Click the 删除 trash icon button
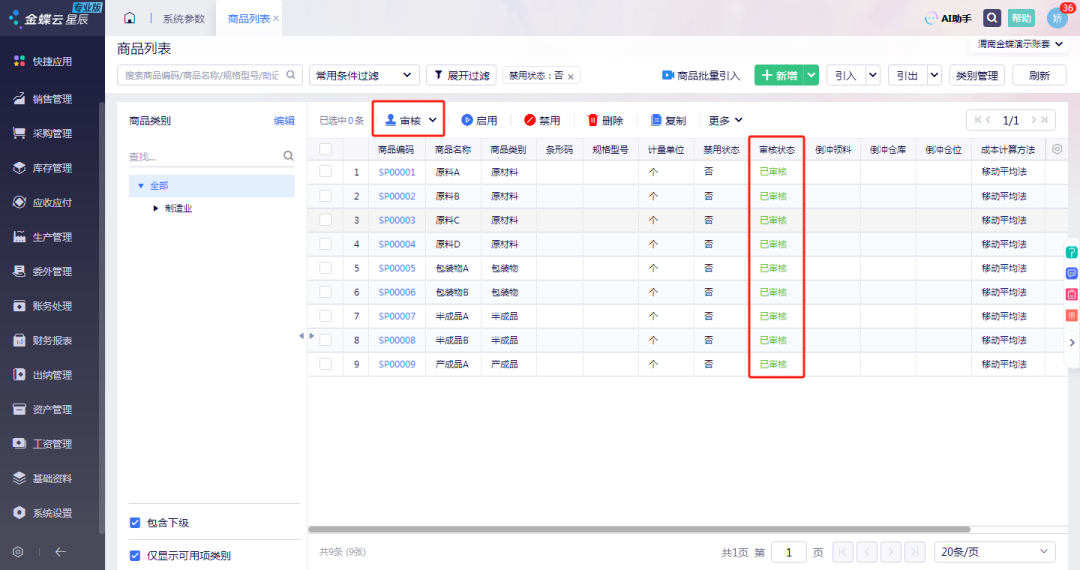 tap(592, 120)
